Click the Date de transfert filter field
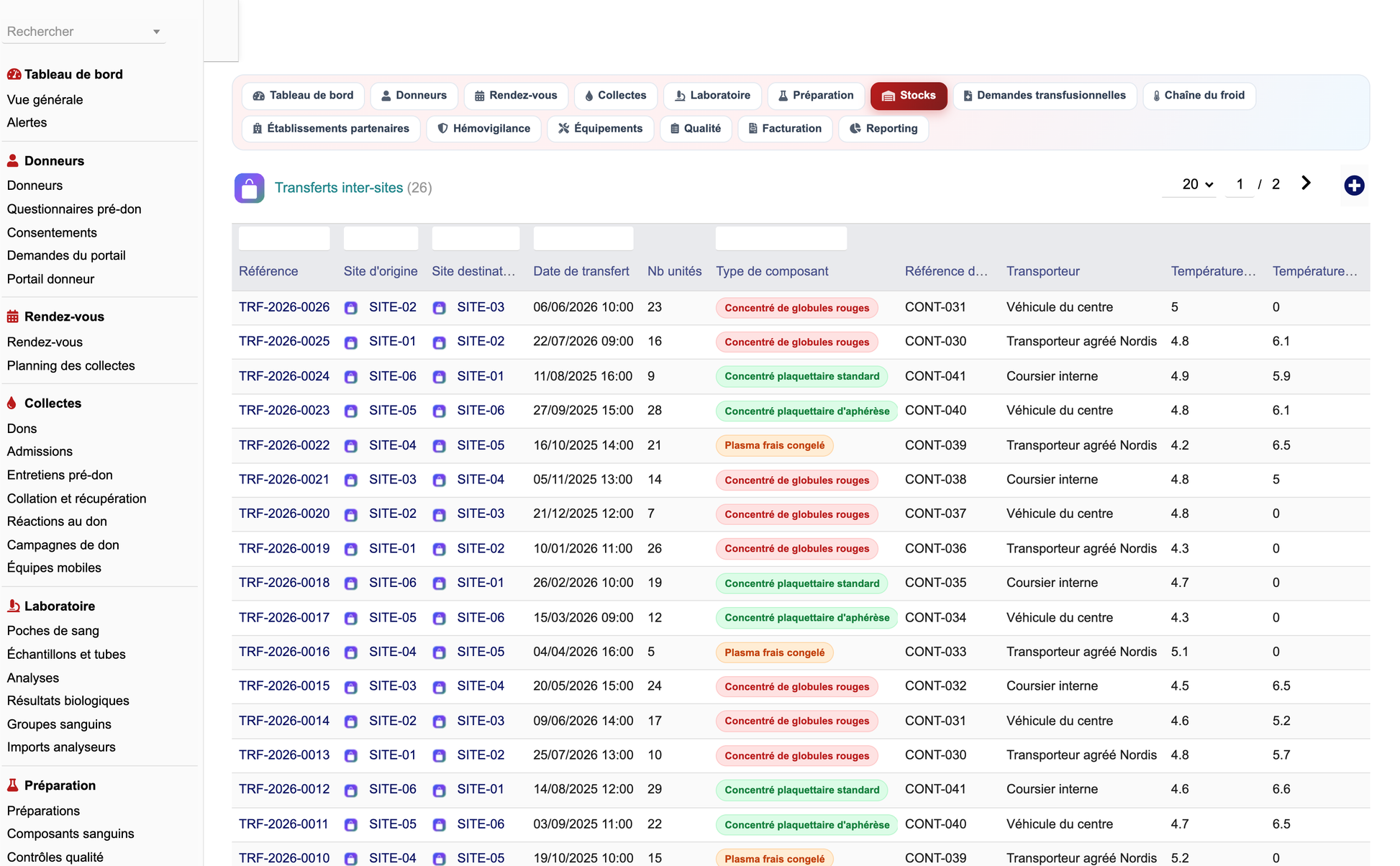Viewport: 1400px width, 866px height. click(583, 238)
